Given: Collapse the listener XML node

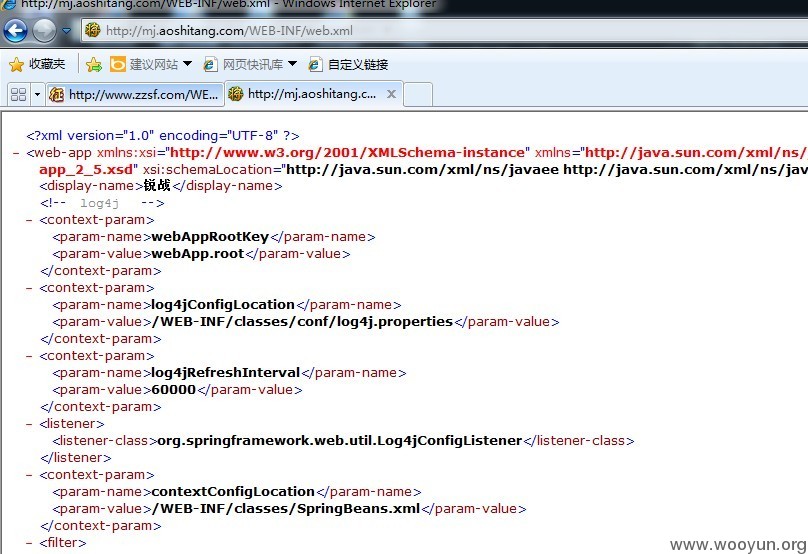Looking at the screenshot, I should point(29,424).
